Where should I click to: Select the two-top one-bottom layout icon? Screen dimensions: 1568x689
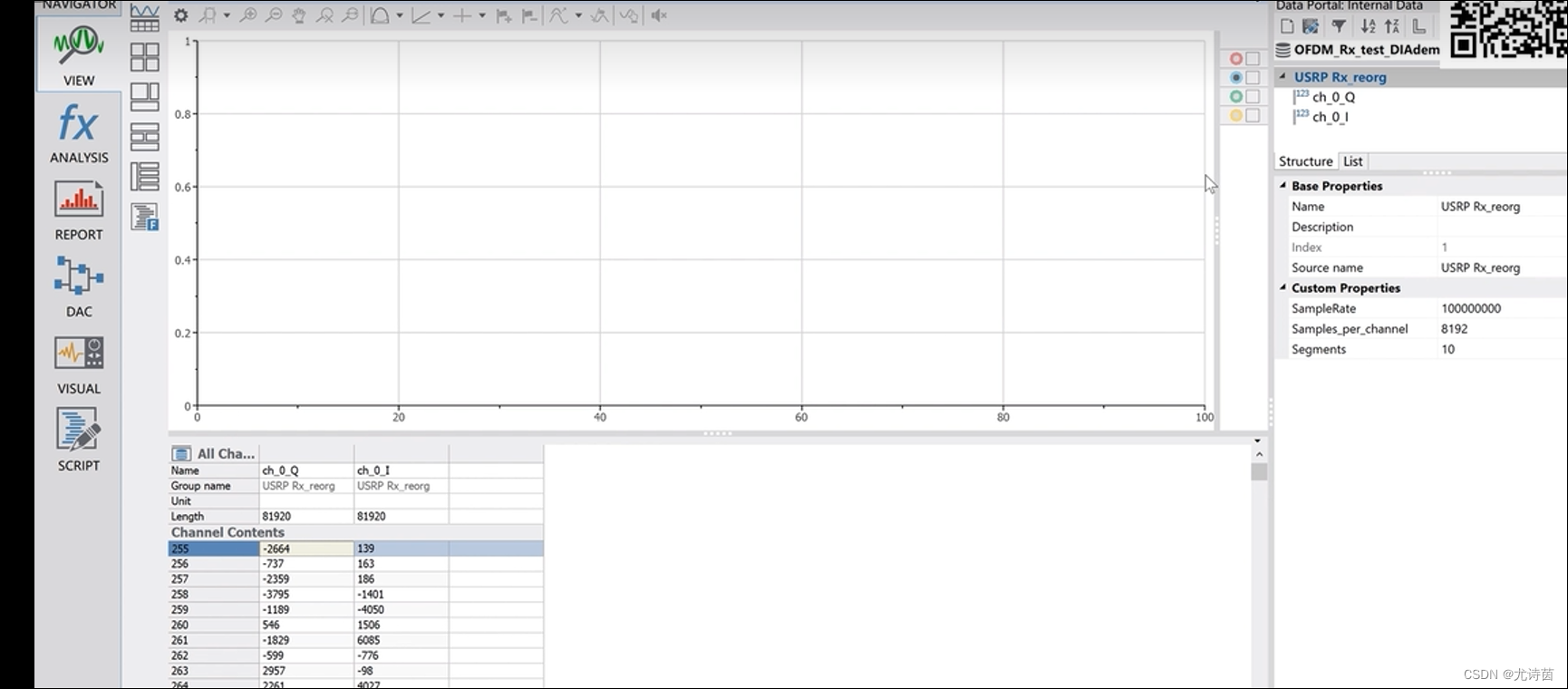point(144,97)
